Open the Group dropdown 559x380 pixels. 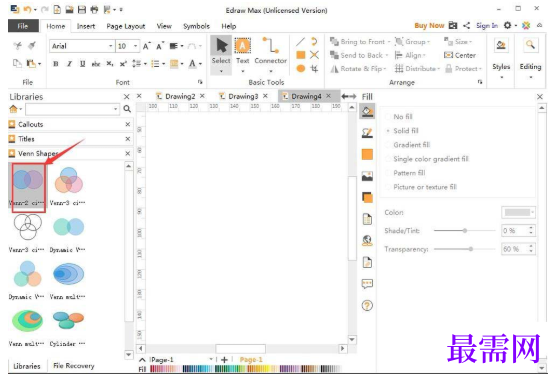point(412,42)
